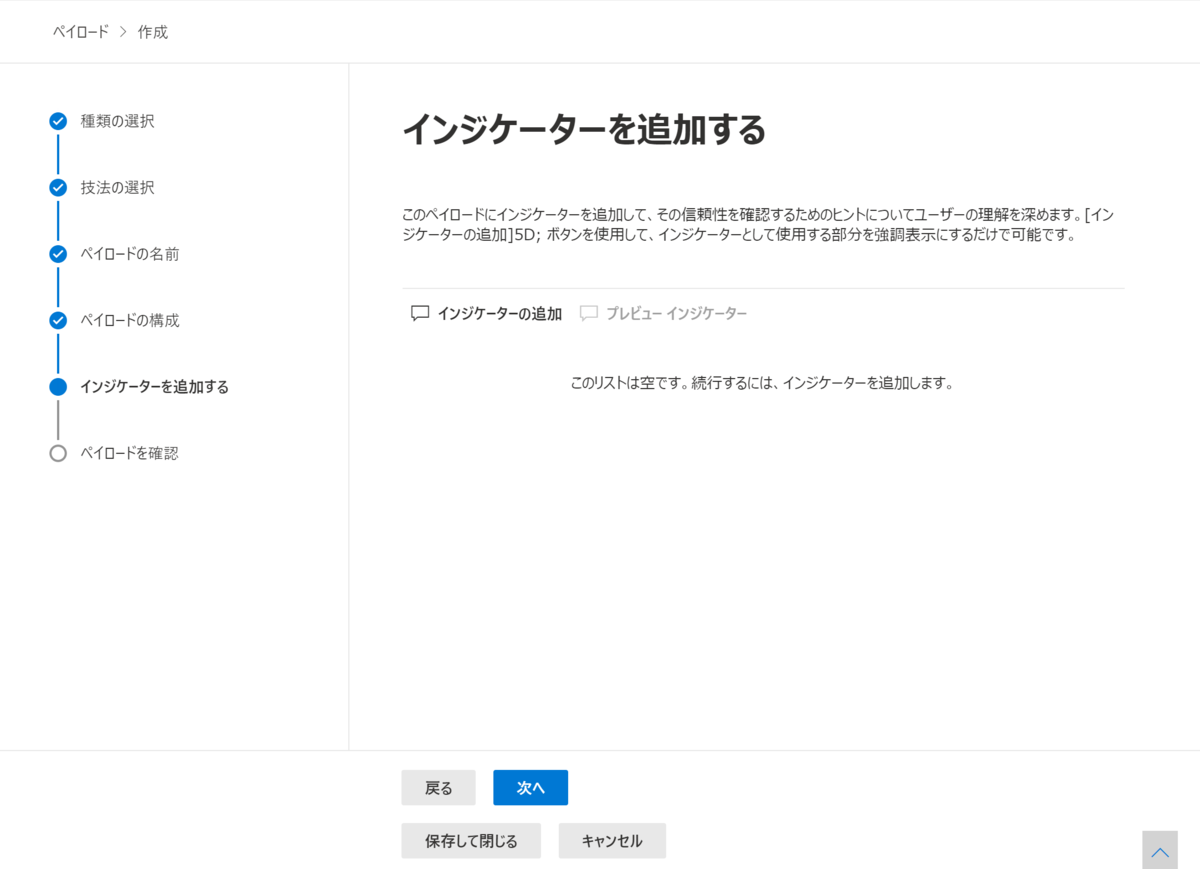The image size is (1200, 869).
Task: Click the filled circle for インジケーターを追加する step
Action: (x=58, y=387)
